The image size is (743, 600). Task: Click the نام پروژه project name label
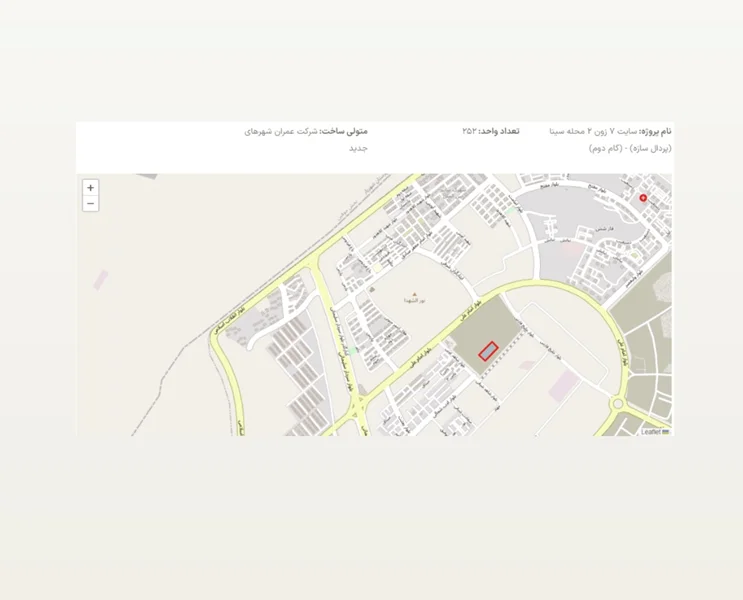[655, 131]
